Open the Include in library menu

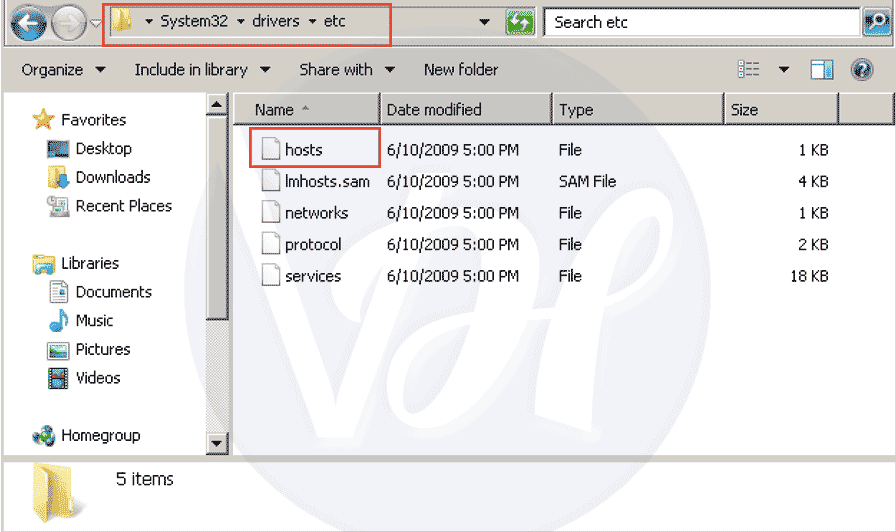point(202,70)
